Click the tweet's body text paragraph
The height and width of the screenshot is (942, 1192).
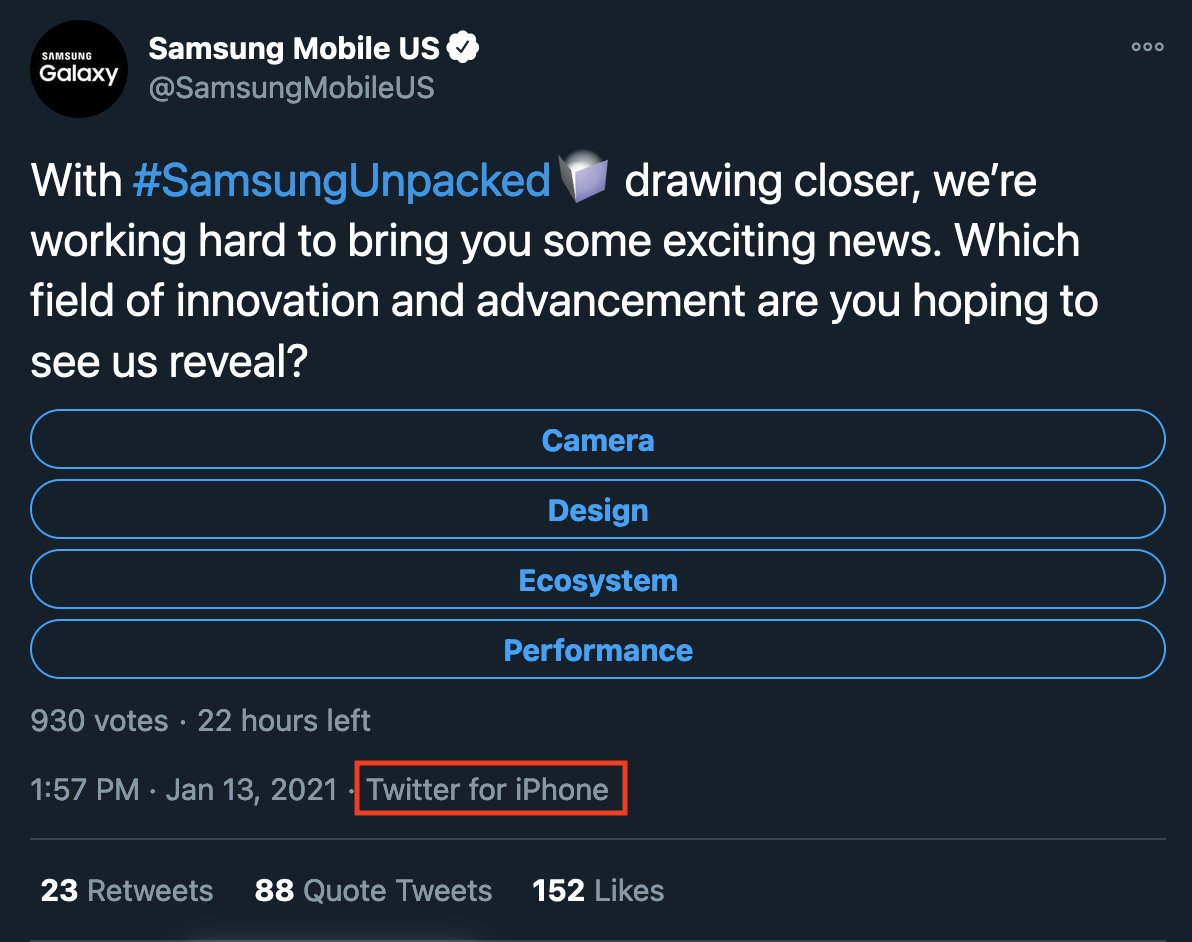(560, 302)
